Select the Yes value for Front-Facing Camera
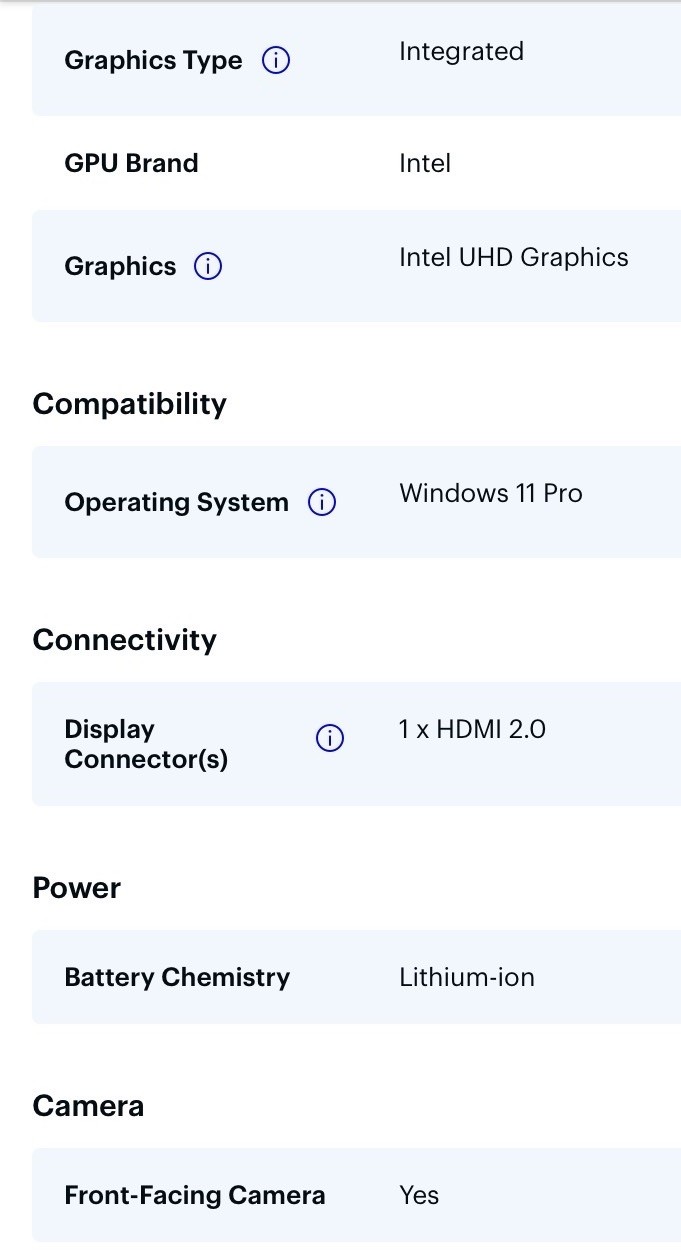This screenshot has width=681, height=1259. pyautogui.click(x=419, y=1195)
